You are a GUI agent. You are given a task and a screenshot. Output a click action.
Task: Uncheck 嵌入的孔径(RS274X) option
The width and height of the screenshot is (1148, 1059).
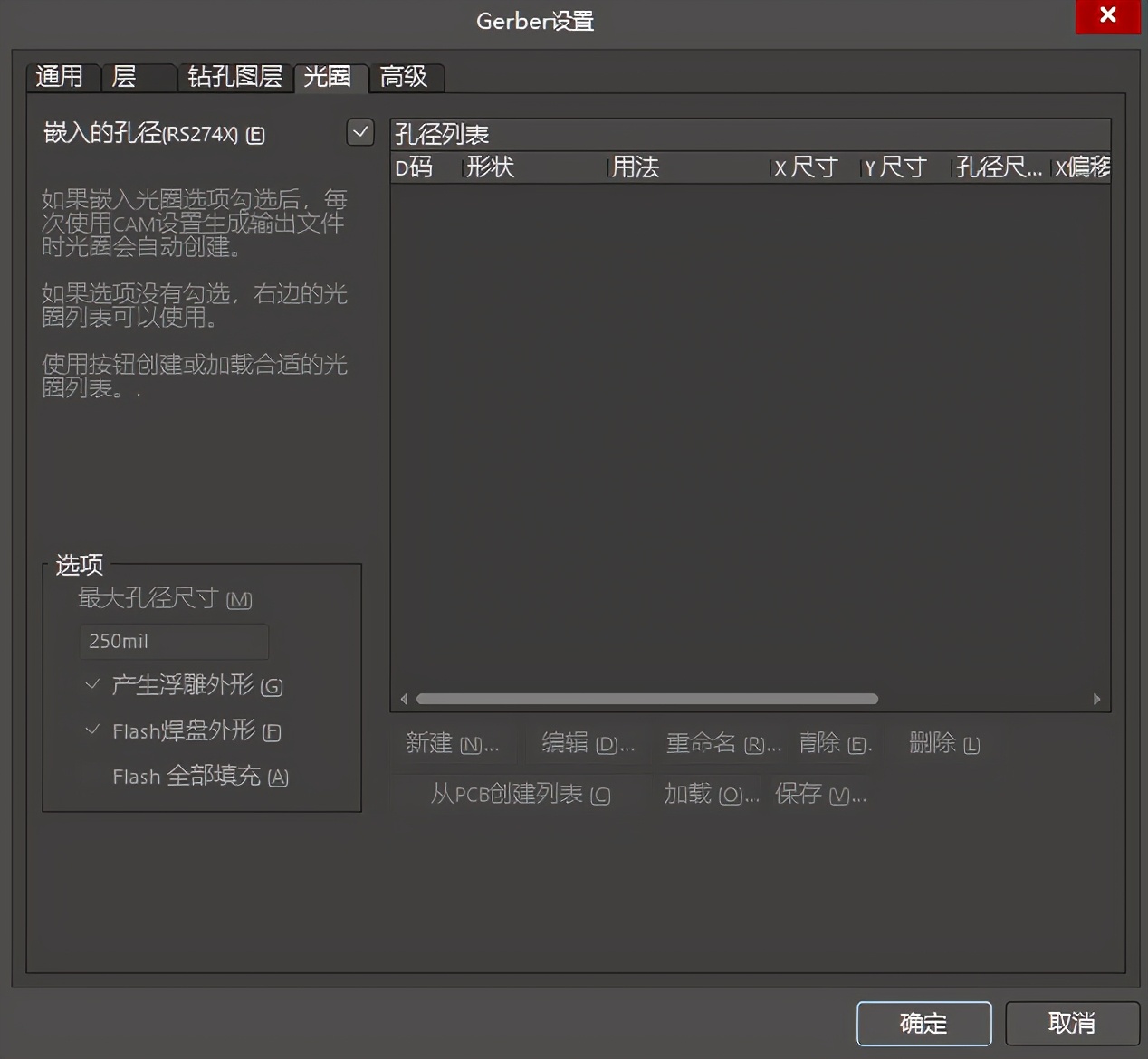pyautogui.click(x=359, y=132)
